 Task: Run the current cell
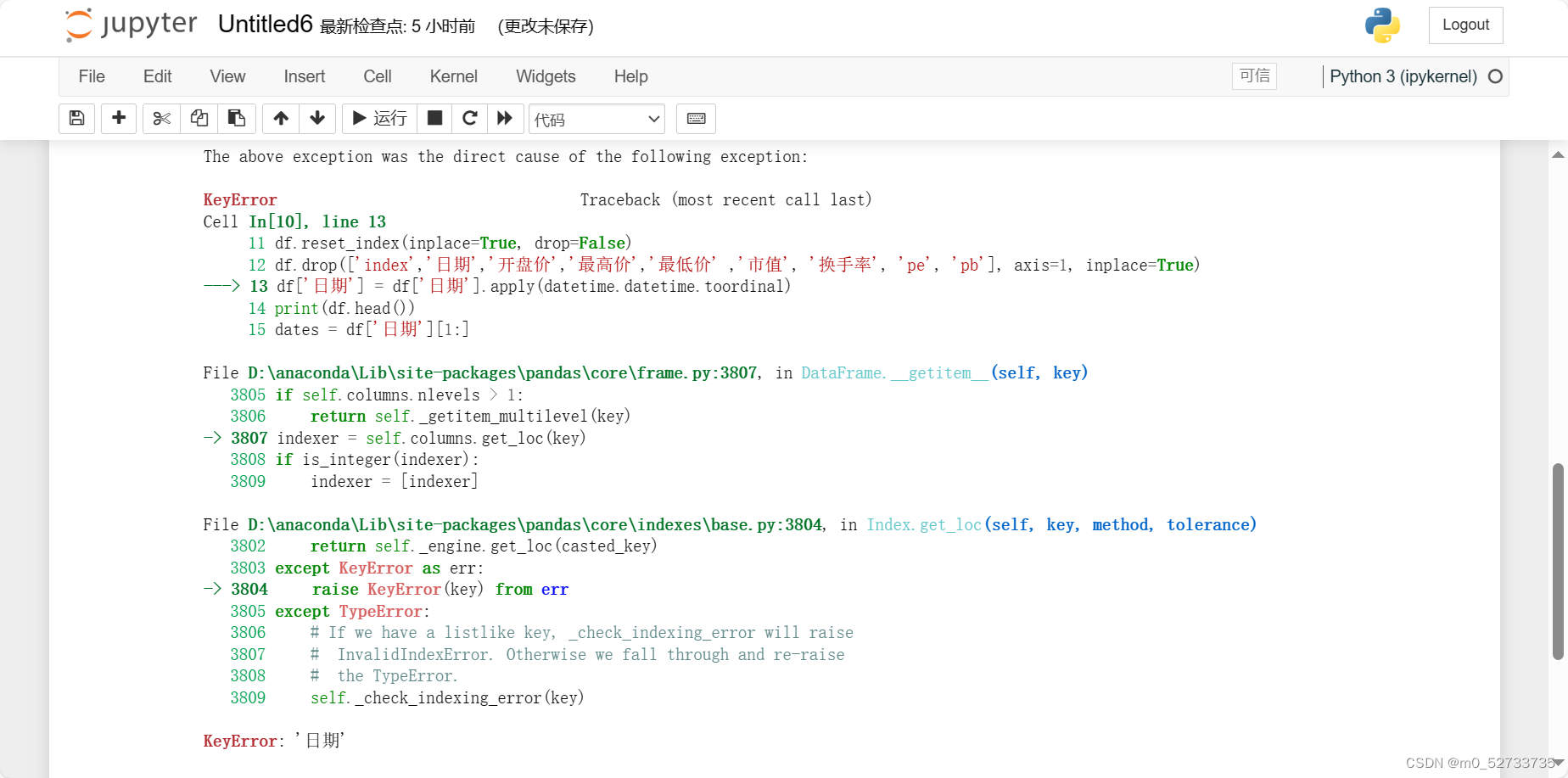(378, 119)
